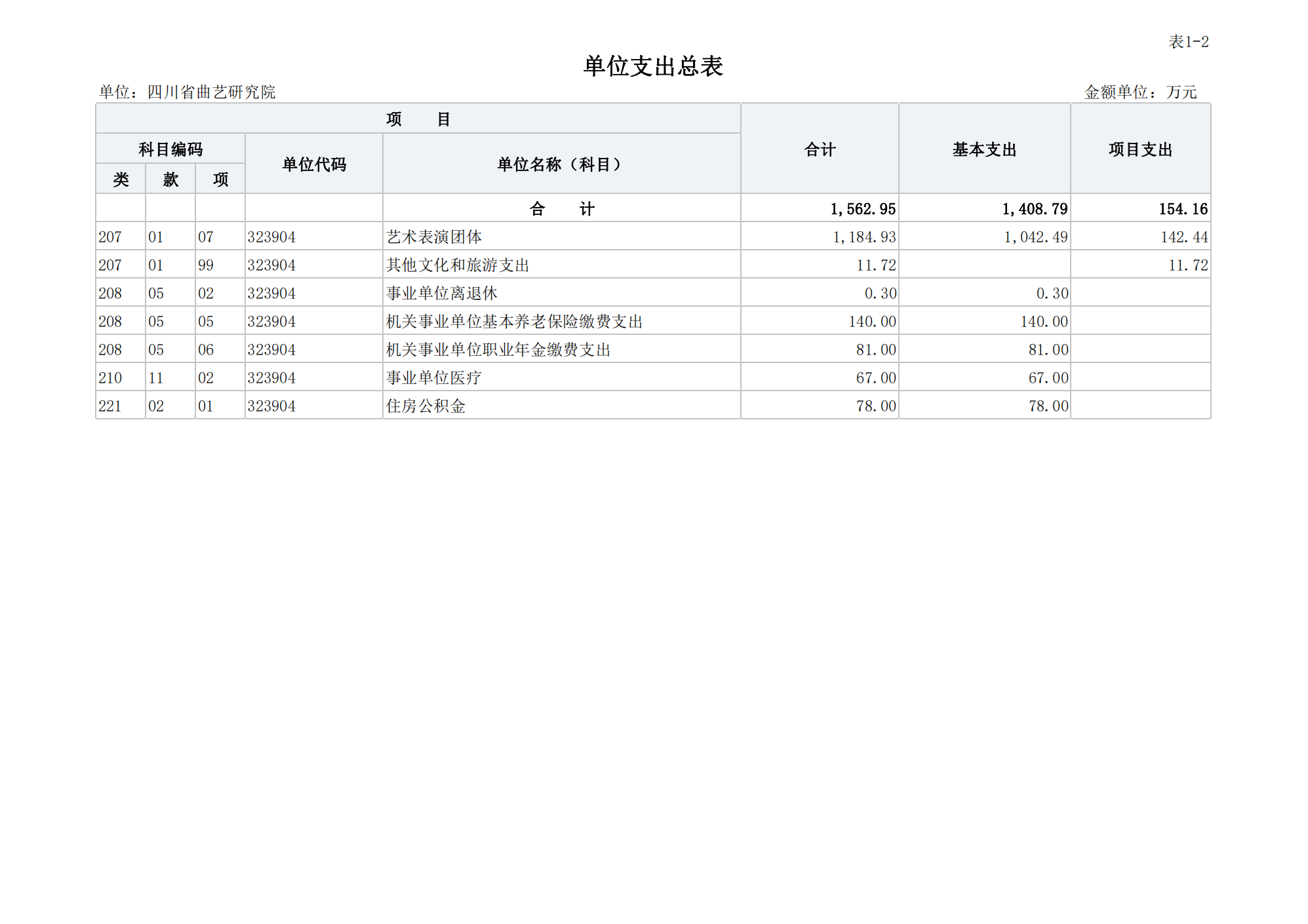This screenshot has width=1308, height=924.
Task: Click 款 code 11 in 事业单位医疗 row
Action: (155, 378)
